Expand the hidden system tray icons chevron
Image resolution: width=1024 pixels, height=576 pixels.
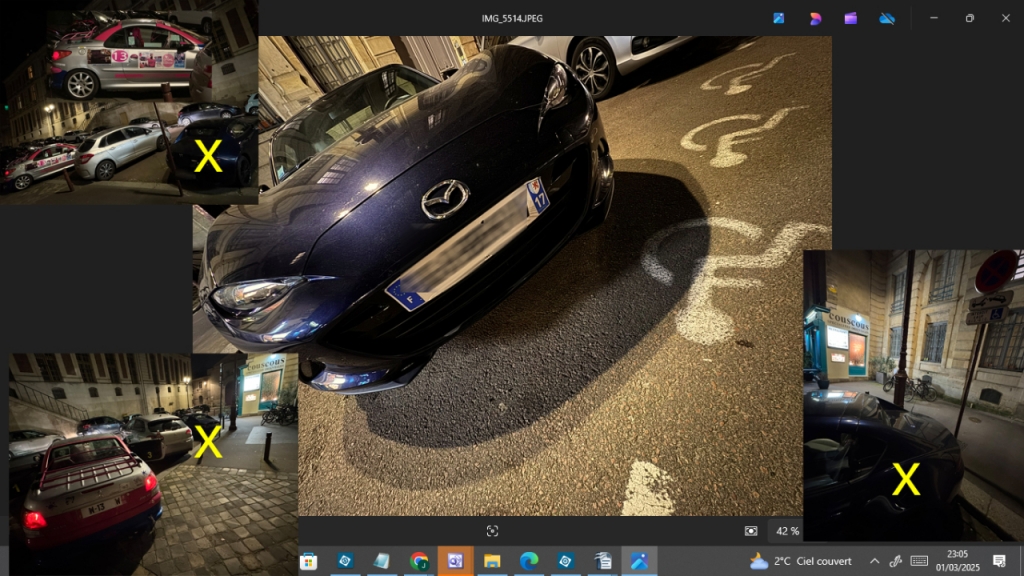(x=874, y=561)
